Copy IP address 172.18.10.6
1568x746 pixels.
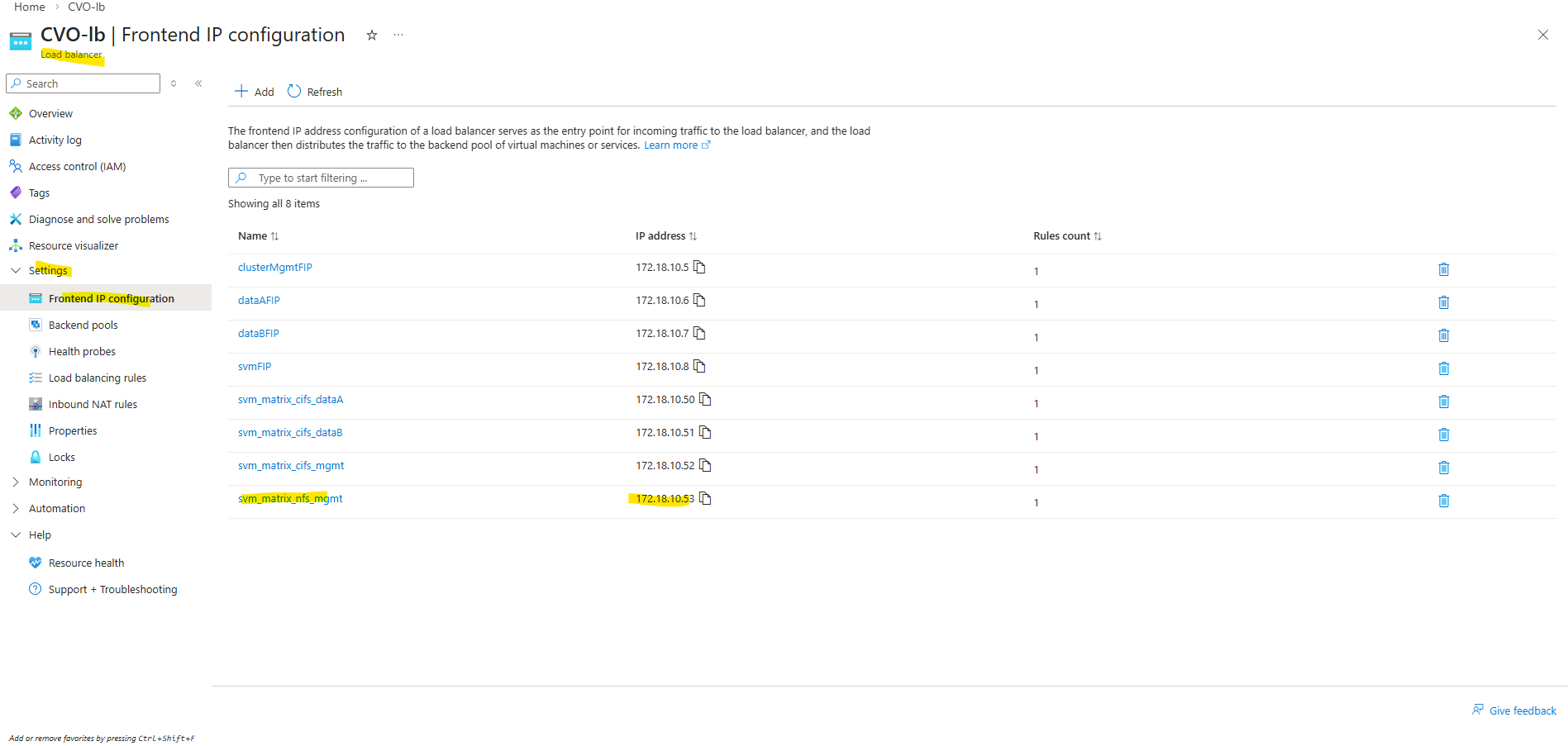click(699, 300)
